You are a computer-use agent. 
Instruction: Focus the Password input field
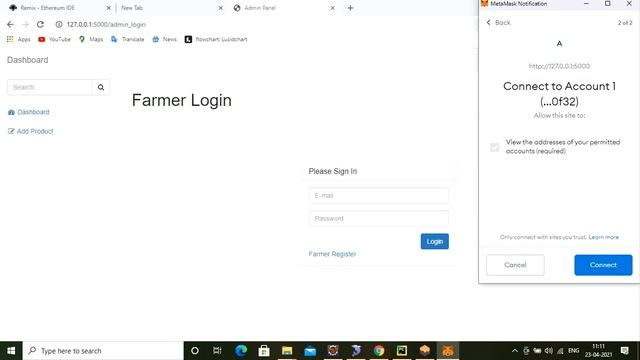[x=379, y=218]
